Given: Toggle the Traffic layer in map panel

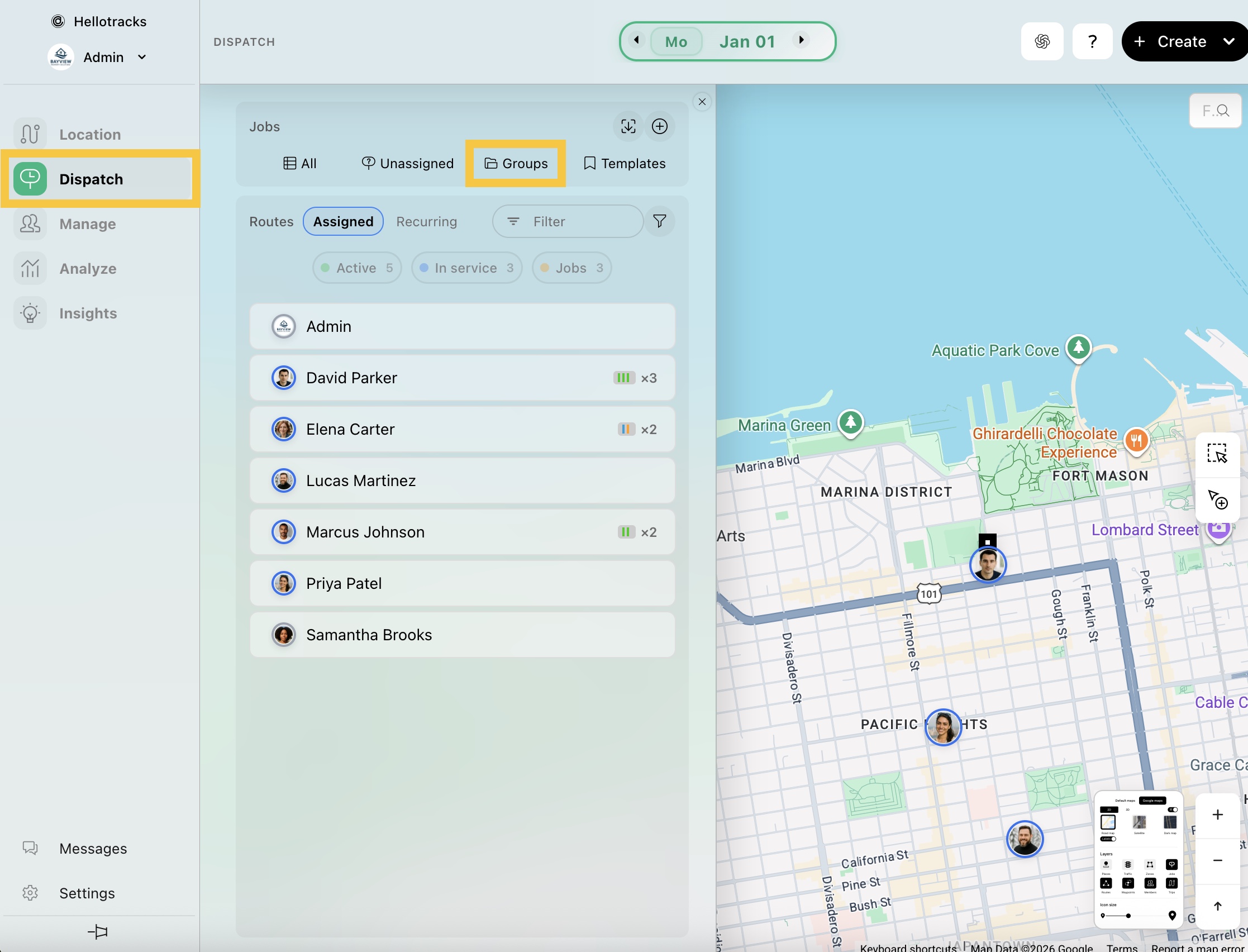Looking at the screenshot, I should [1128, 865].
